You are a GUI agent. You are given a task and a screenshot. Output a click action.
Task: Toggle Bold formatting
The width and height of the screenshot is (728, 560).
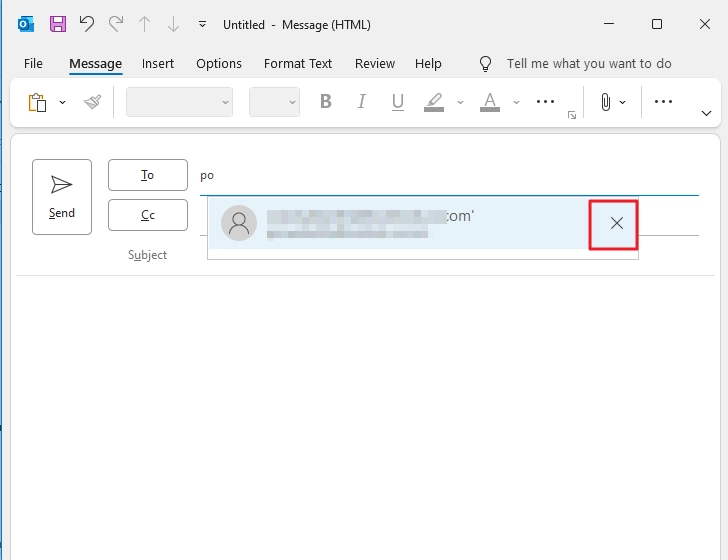point(326,101)
